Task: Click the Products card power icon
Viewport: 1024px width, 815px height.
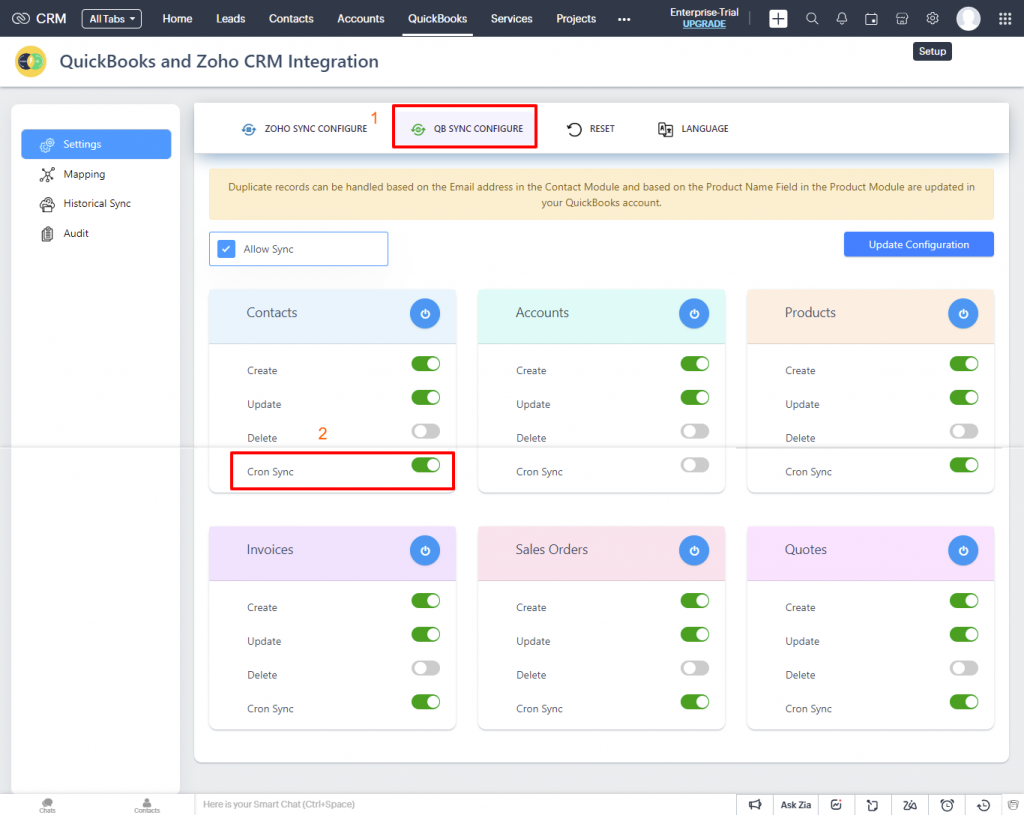Action: [x=963, y=313]
